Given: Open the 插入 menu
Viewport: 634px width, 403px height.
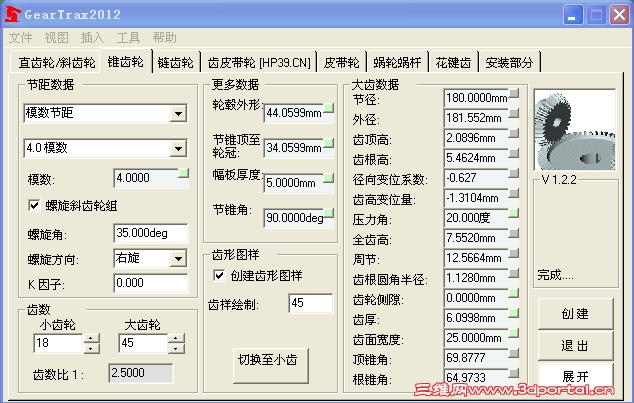Looking at the screenshot, I should (93, 38).
